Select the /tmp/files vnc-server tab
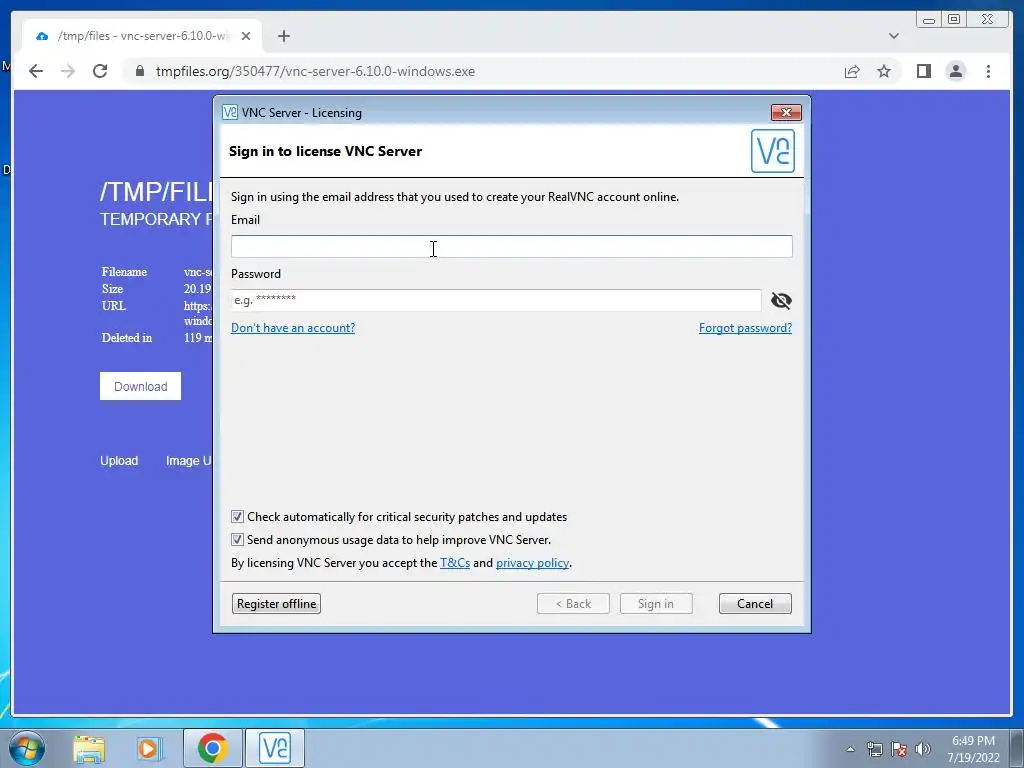This screenshot has width=1024, height=768. point(142,36)
